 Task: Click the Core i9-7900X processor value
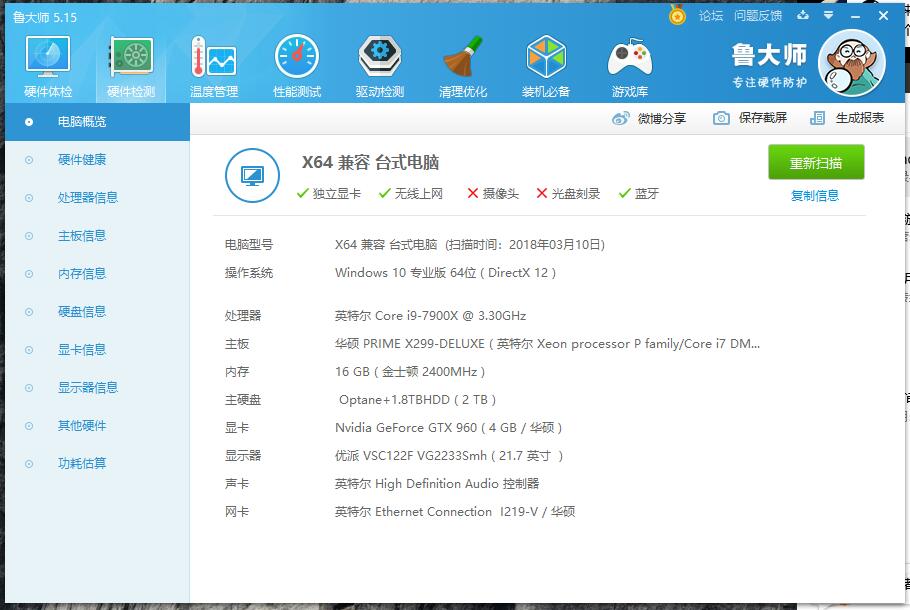click(x=431, y=316)
